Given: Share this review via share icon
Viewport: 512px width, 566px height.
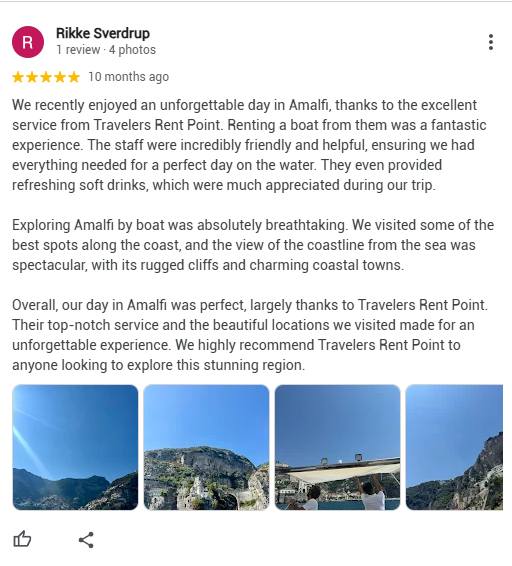Looking at the screenshot, I should click(86, 540).
